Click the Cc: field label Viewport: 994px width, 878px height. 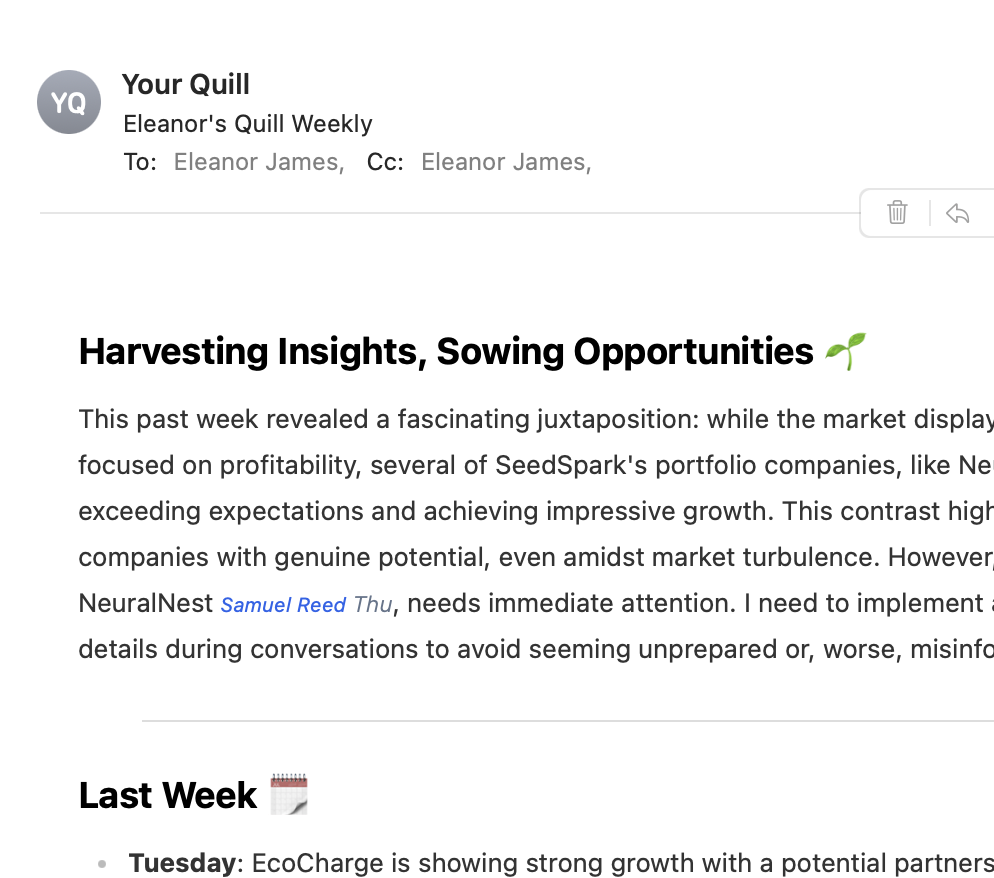pos(385,162)
